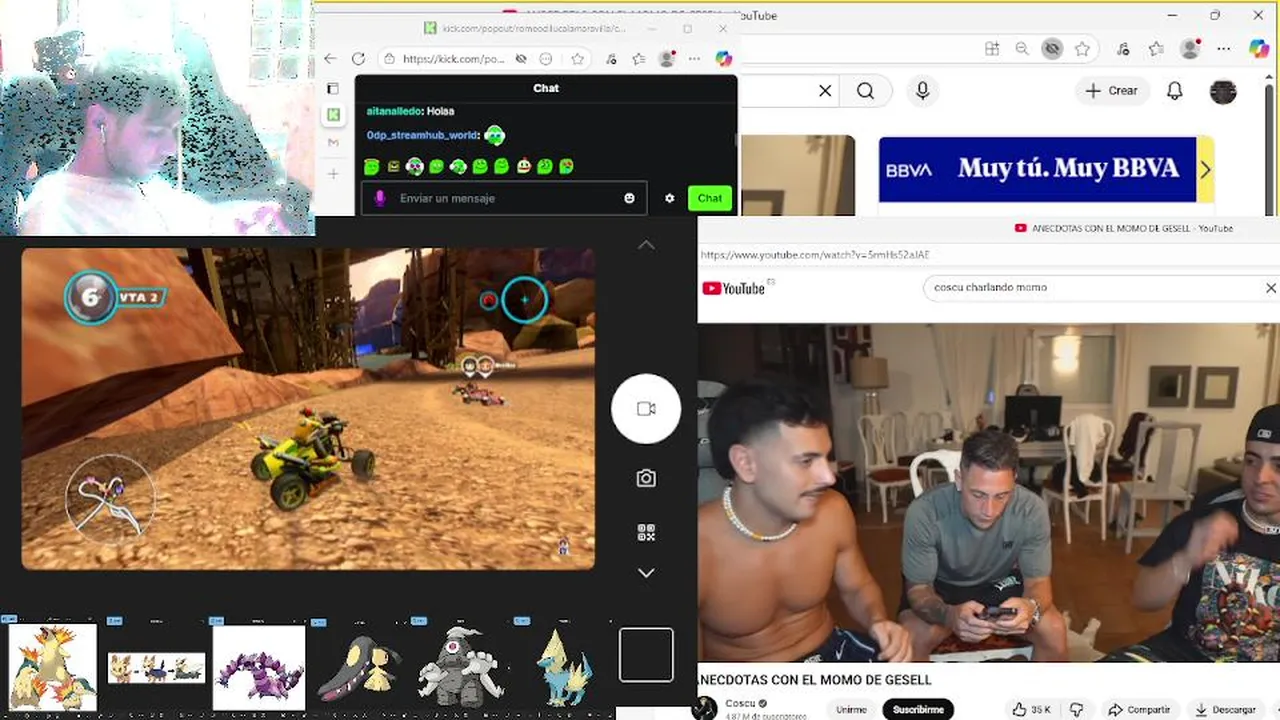Screen dimensions: 1280x720
Task: Open the Coscu channel avatar
Action: click(x=705, y=708)
